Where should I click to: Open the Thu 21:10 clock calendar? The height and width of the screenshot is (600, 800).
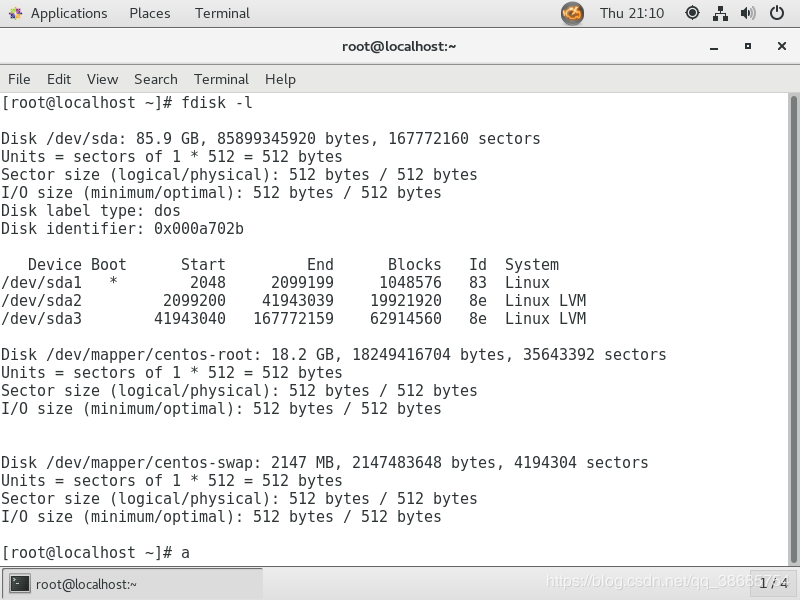(632, 13)
